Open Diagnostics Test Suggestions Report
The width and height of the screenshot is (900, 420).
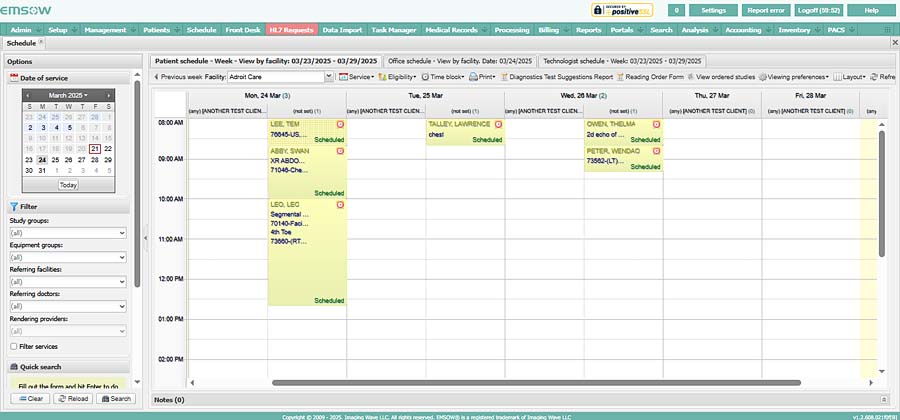556,77
